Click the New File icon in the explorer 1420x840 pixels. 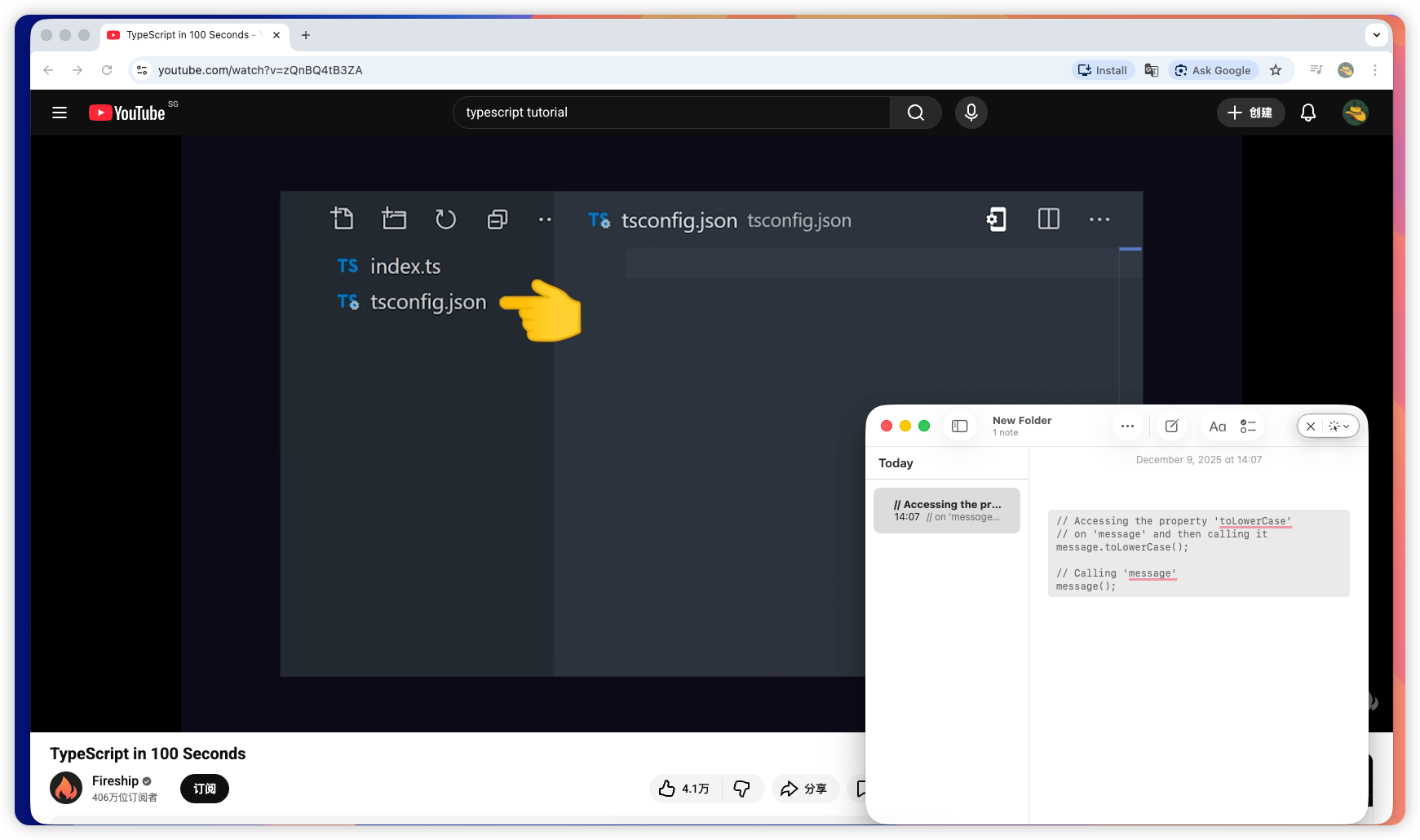pos(343,219)
